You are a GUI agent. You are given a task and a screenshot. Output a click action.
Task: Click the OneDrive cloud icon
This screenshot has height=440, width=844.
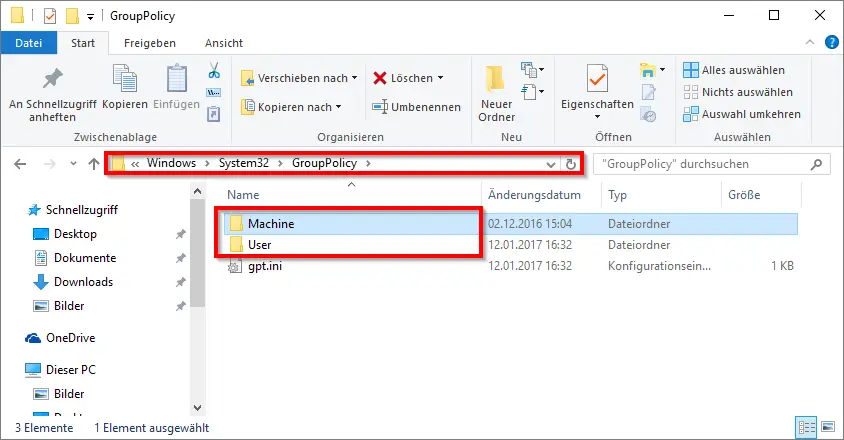(33, 338)
